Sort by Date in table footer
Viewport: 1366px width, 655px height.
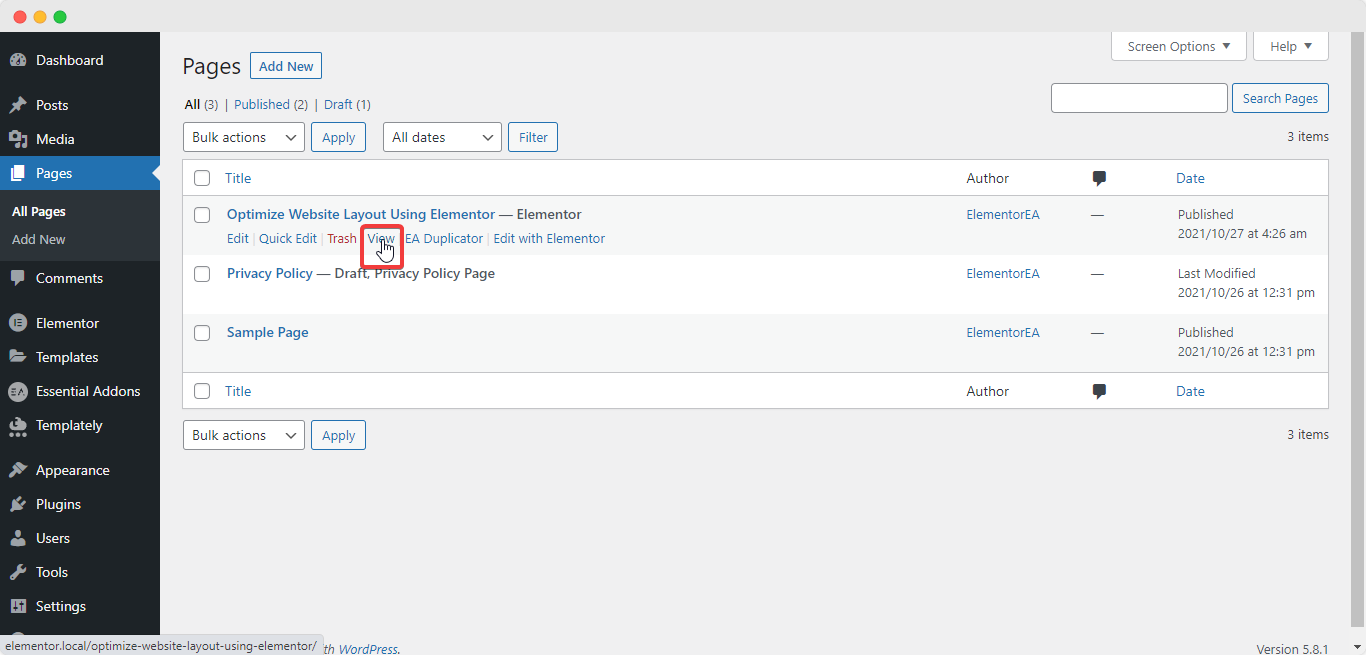(1190, 391)
